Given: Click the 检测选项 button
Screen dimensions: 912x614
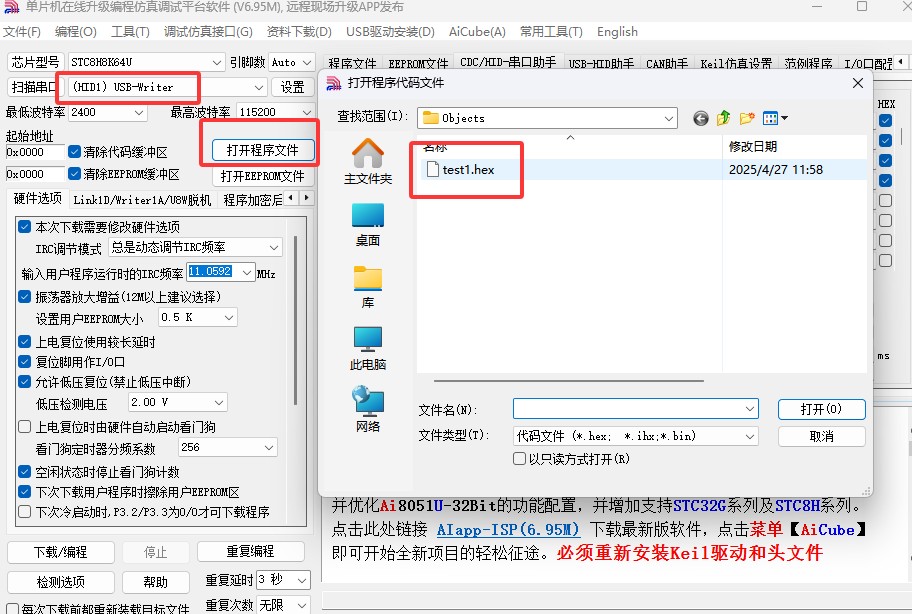Looking at the screenshot, I should (60, 582).
